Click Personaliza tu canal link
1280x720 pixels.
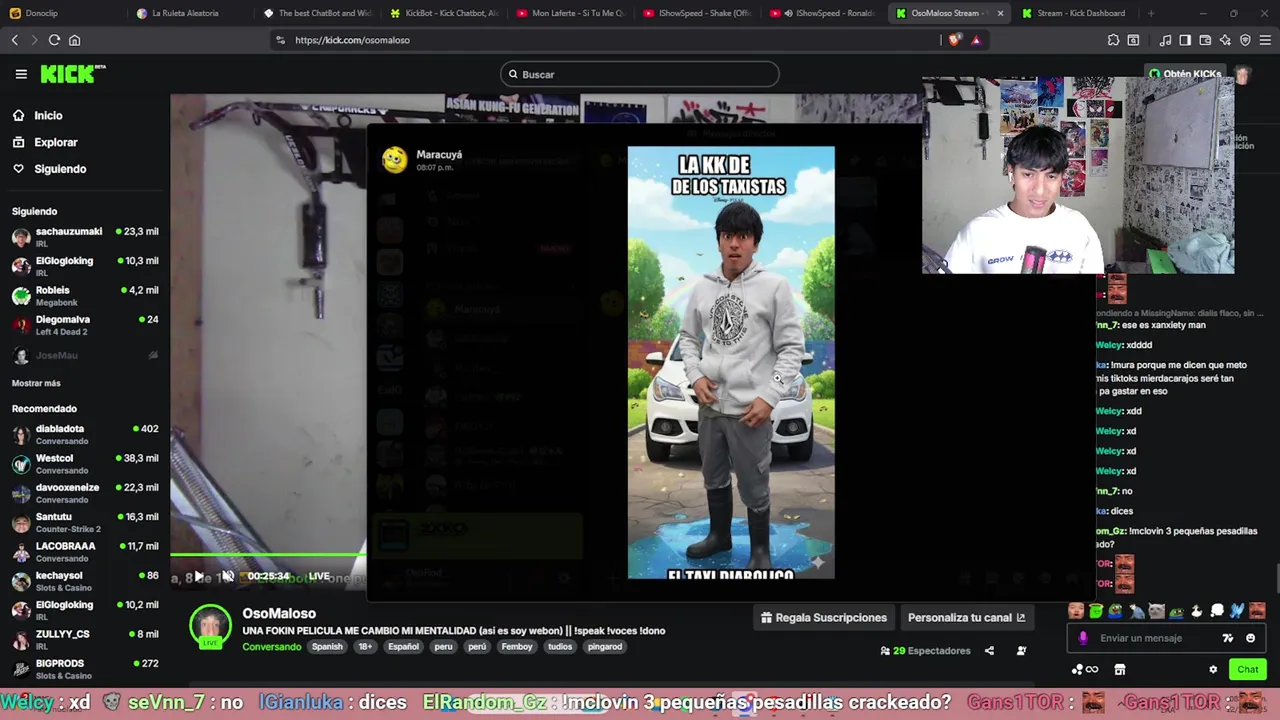pyautogui.click(x=966, y=618)
